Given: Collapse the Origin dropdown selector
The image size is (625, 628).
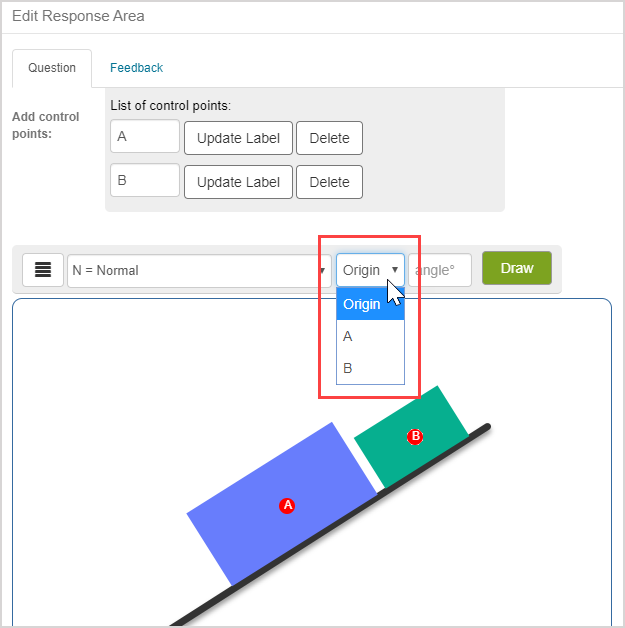Looking at the screenshot, I should [370, 270].
